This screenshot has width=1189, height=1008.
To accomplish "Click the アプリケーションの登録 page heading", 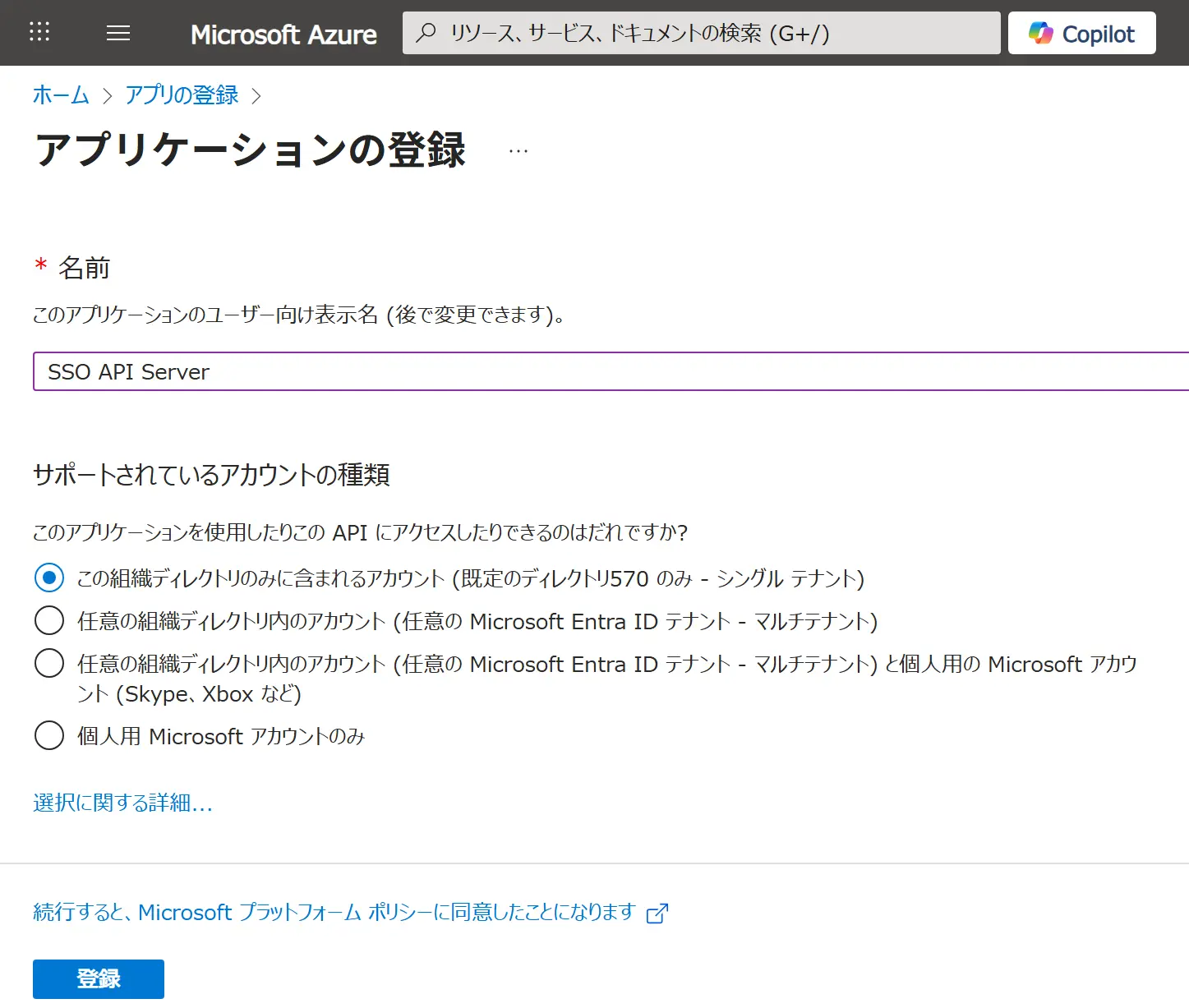I will click(x=251, y=150).
